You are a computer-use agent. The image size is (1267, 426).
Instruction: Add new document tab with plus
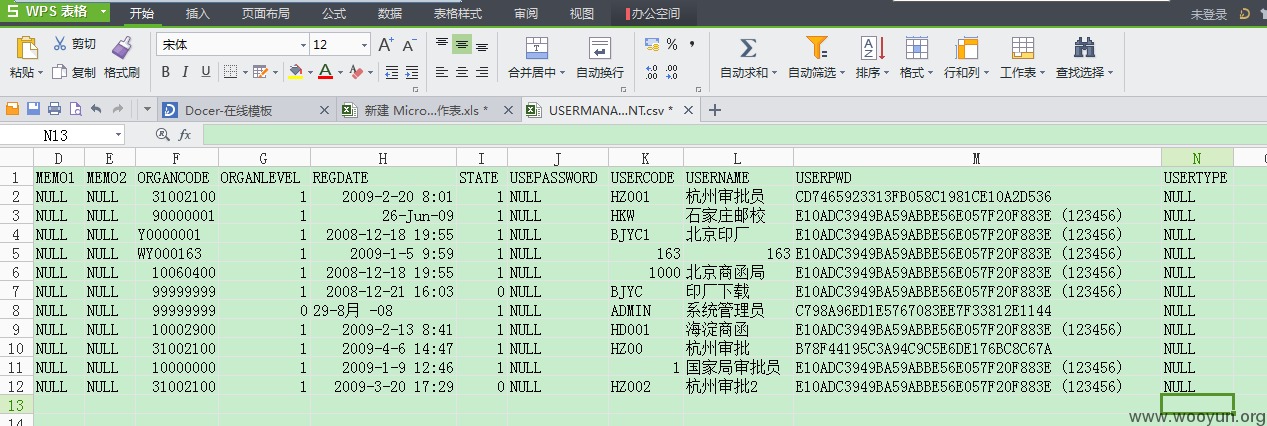[x=715, y=110]
